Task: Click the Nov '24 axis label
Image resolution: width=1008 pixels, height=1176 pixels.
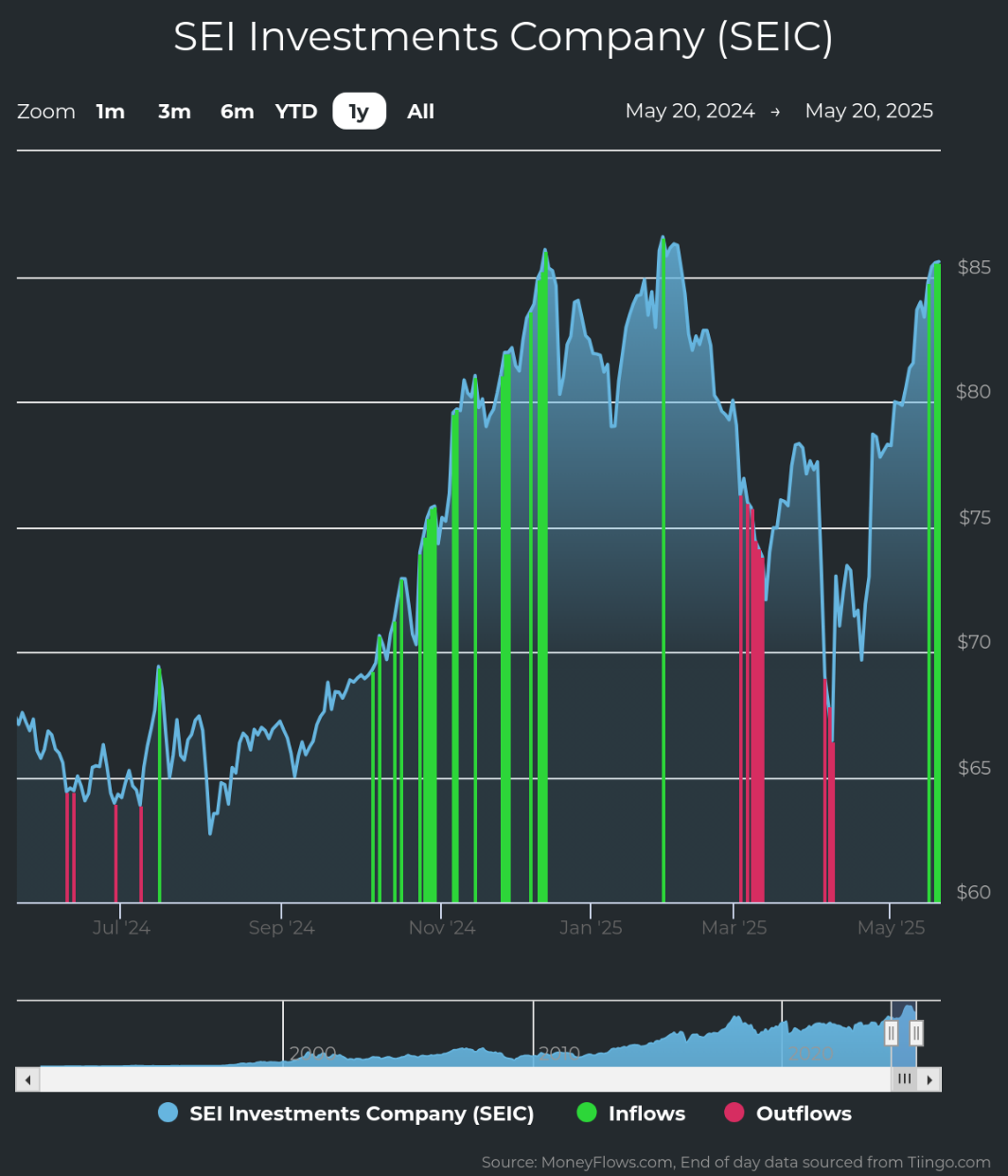Action: point(442,927)
